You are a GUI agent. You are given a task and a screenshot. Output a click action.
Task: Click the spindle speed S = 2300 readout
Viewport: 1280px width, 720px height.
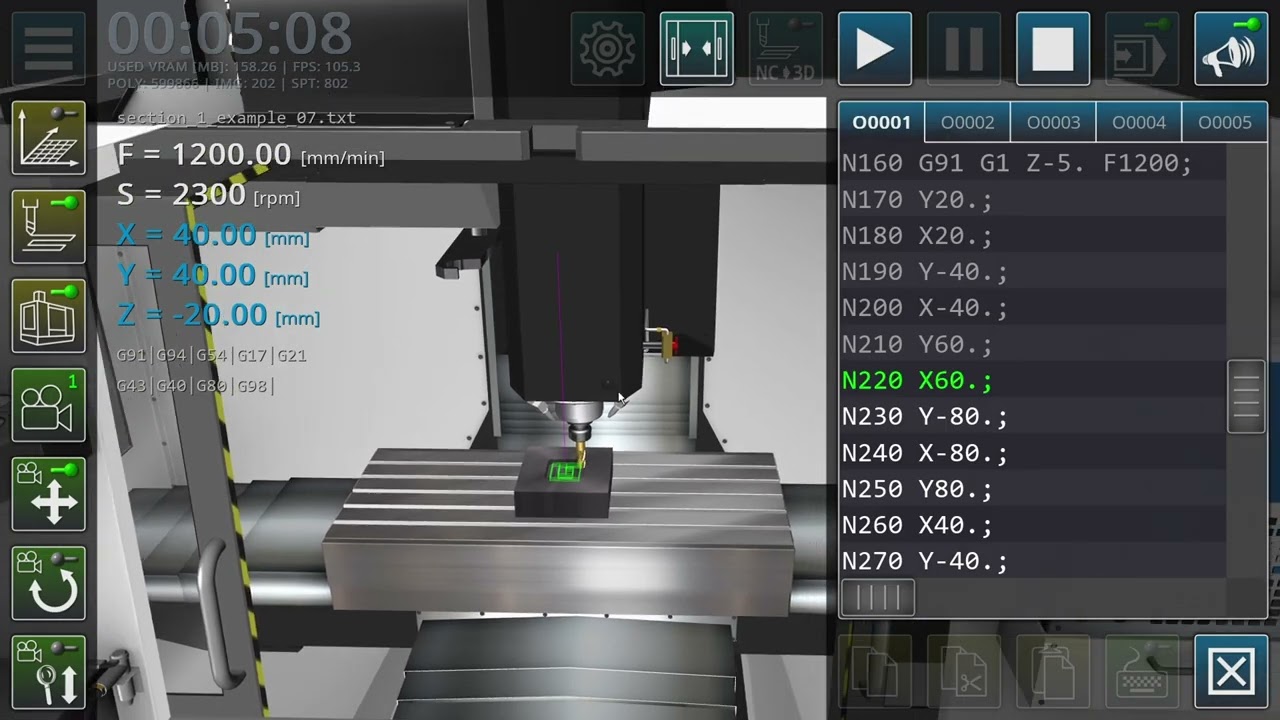point(208,195)
